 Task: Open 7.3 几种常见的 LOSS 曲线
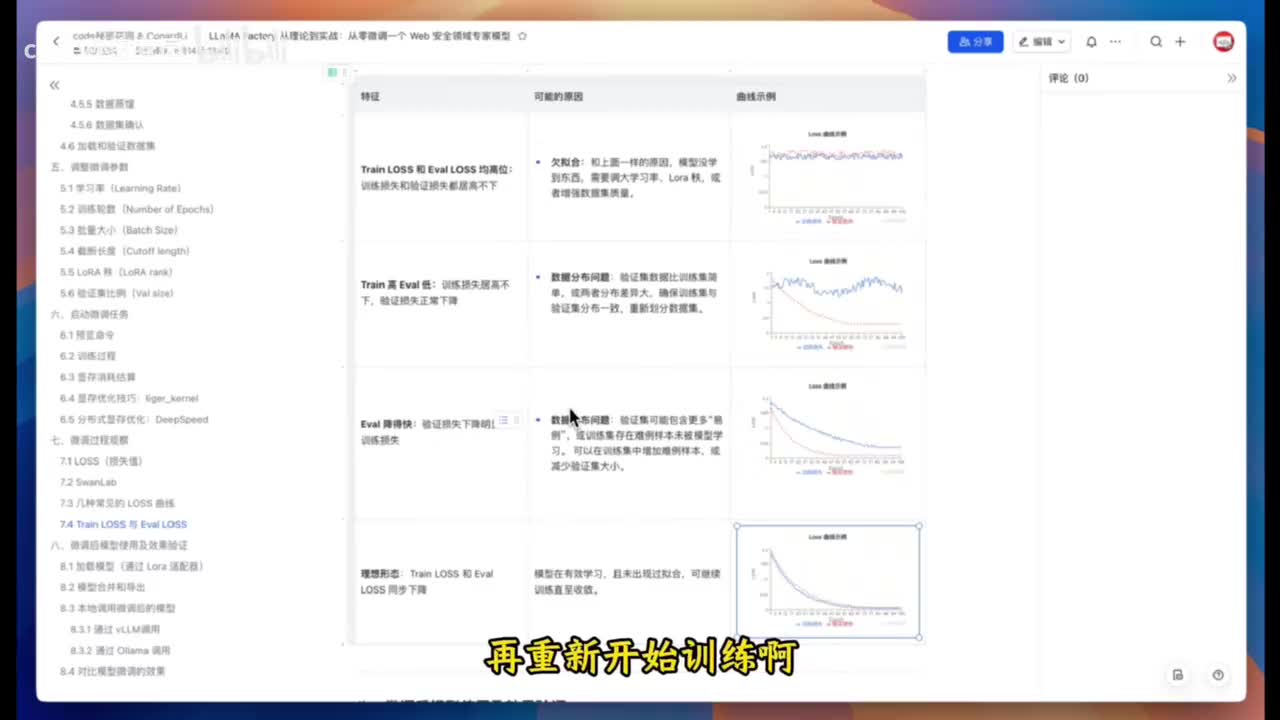click(x=117, y=503)
